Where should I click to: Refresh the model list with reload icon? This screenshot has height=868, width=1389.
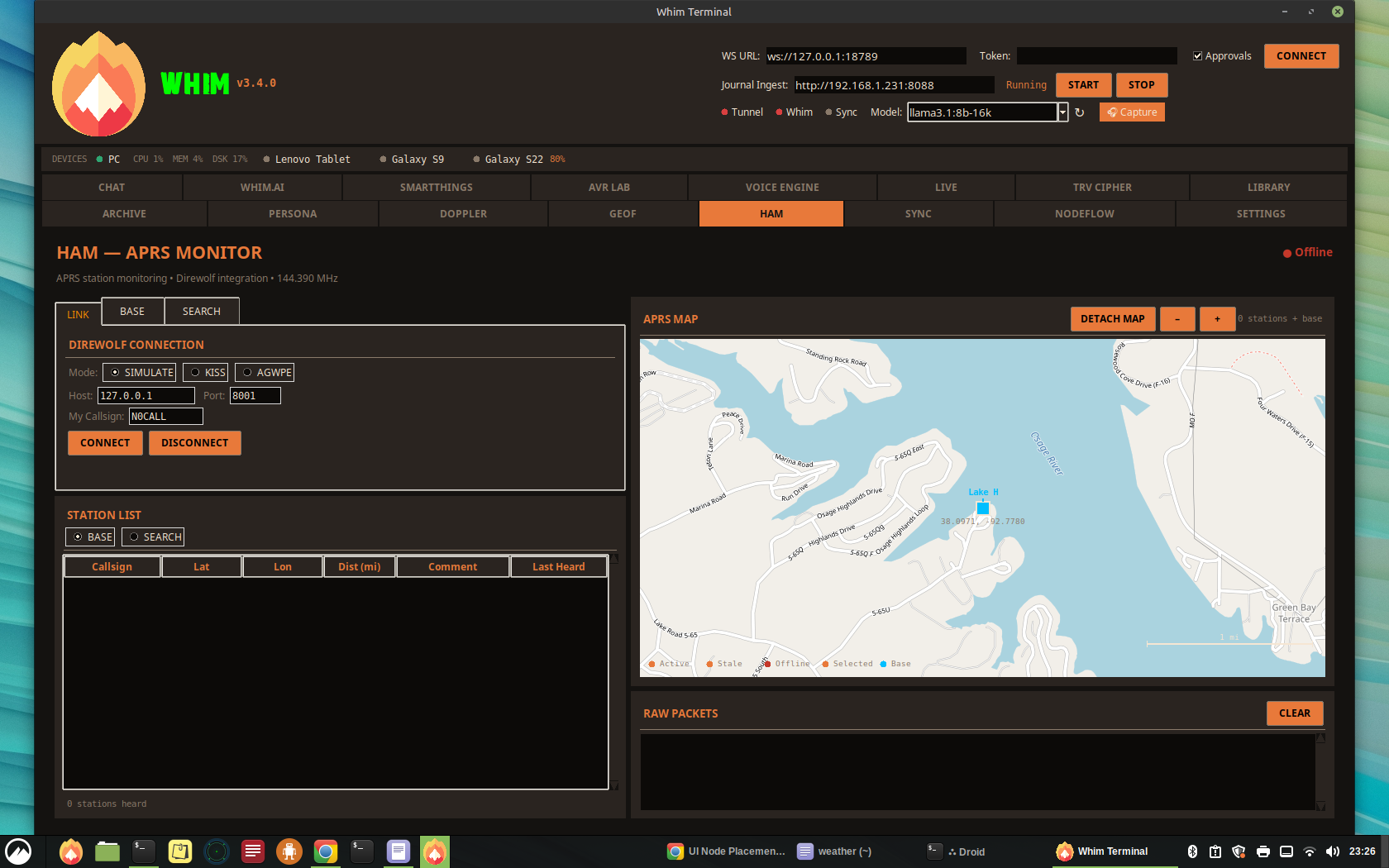pos(1079,112)
